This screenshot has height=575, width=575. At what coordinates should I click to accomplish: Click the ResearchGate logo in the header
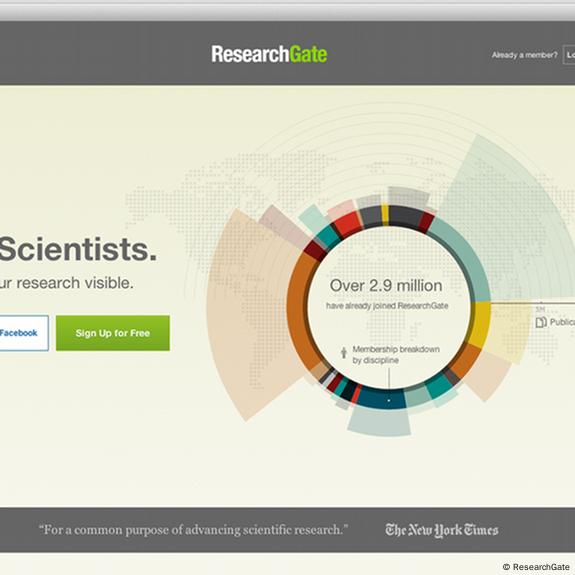(x=269, y=54)
